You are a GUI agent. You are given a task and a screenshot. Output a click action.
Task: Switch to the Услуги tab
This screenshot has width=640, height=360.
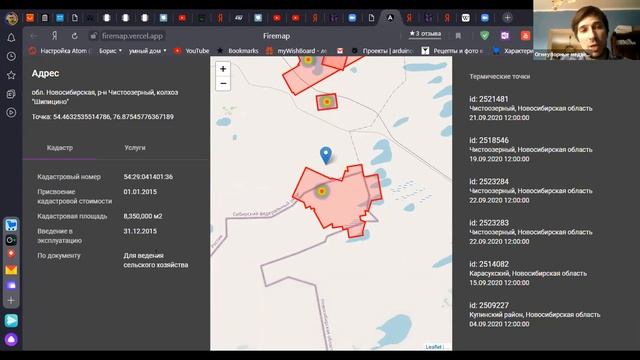click(x=135, y=148)
